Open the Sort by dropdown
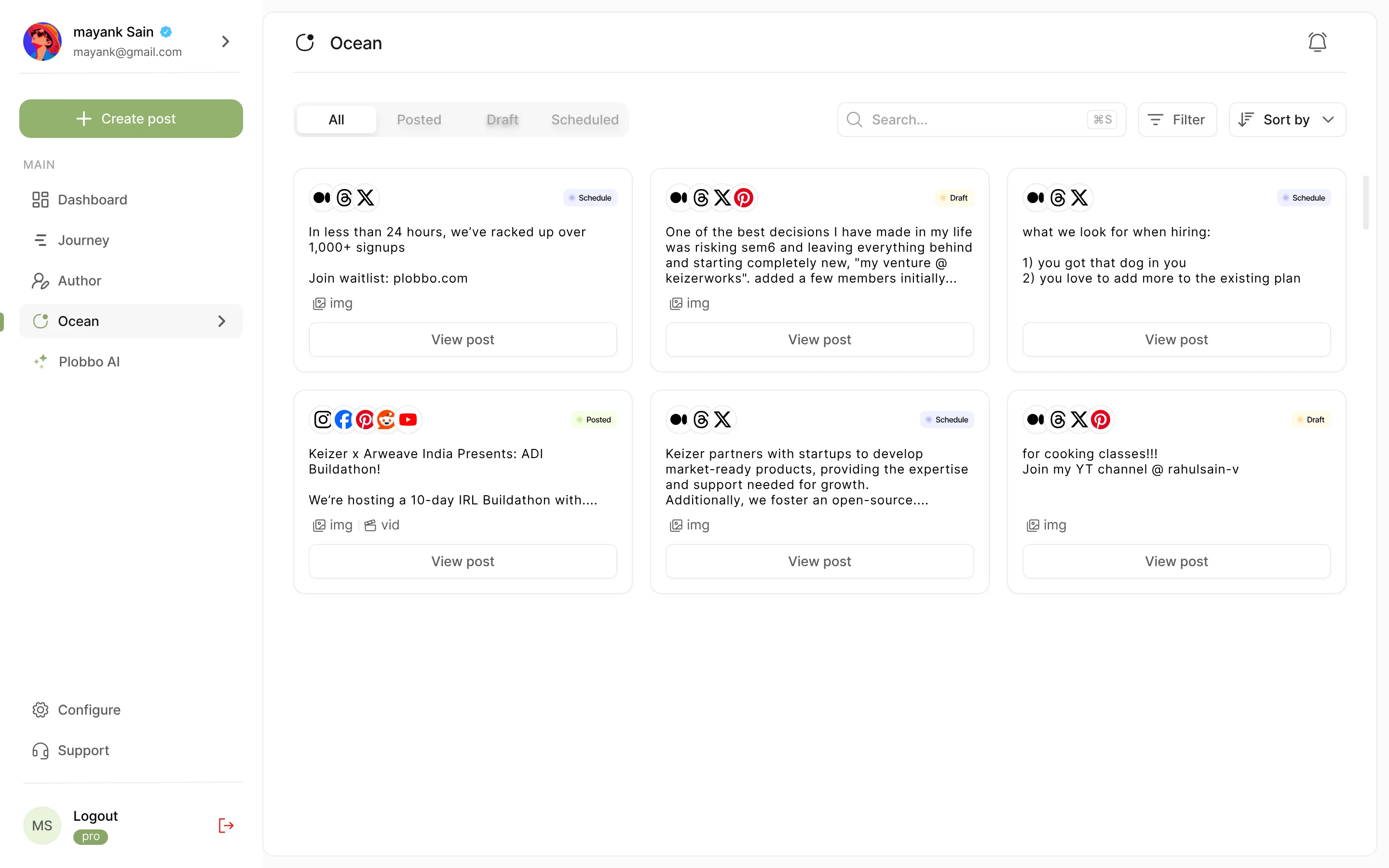Image resolution: width=1389 pixels, height=868 pixels. [1287, 120]
